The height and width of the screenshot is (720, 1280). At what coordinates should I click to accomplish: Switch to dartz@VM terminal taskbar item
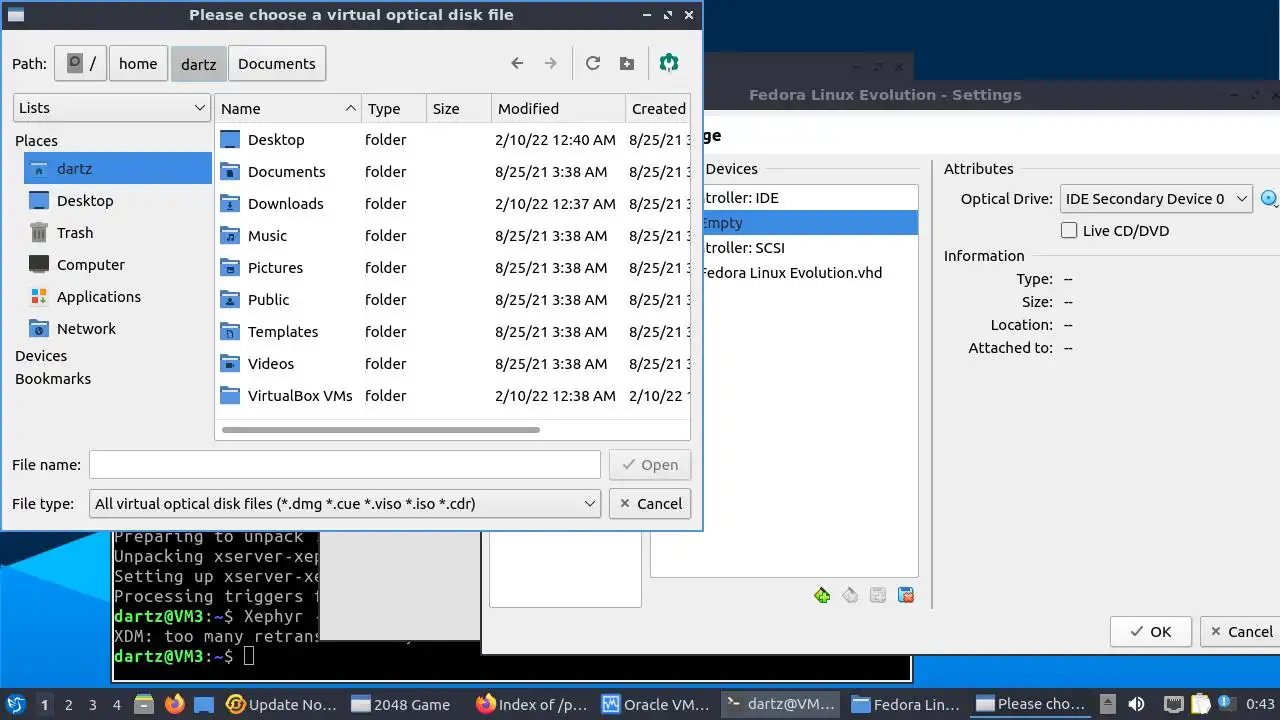[x=781, y=704]
